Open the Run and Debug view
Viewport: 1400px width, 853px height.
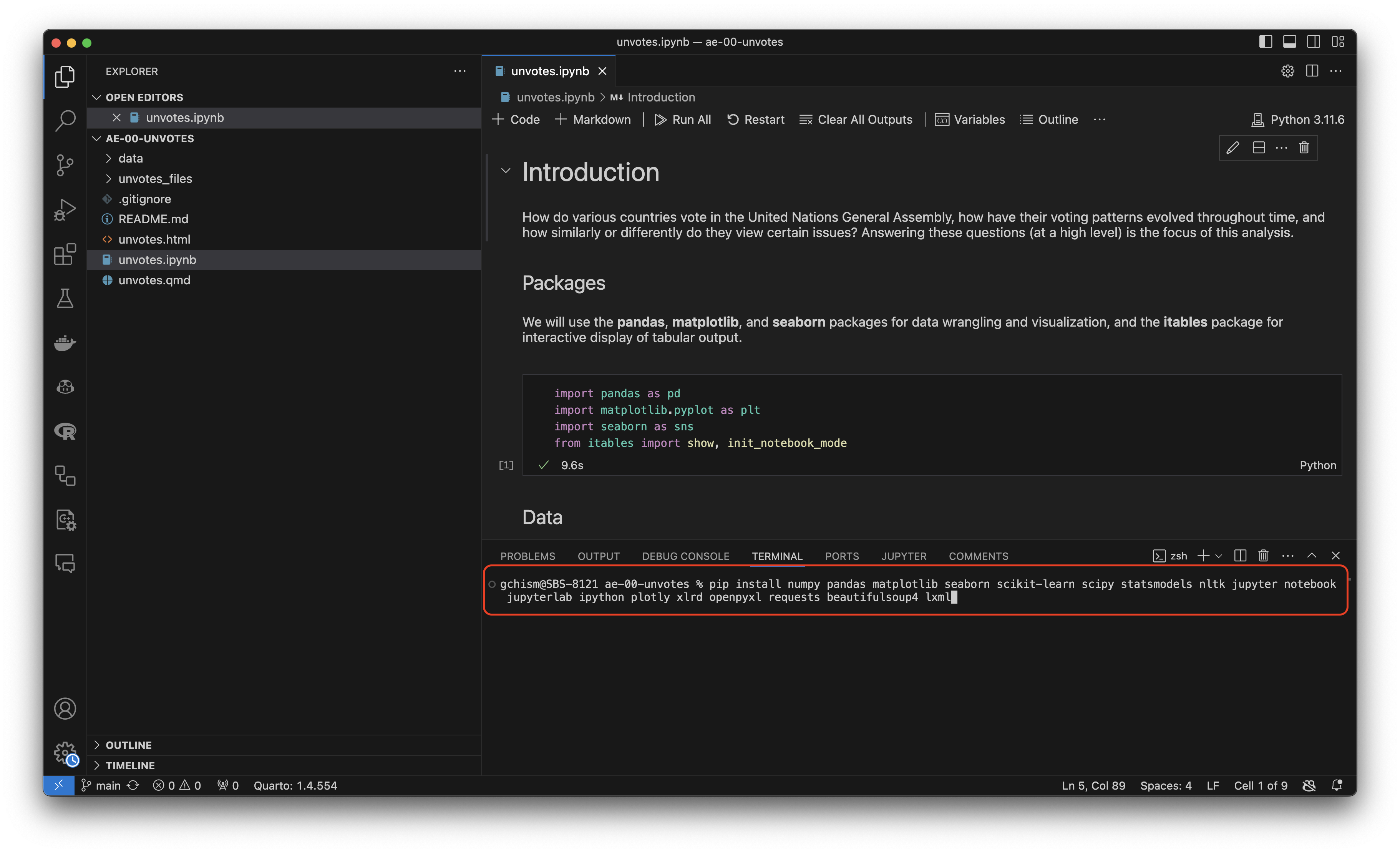coord(65,210)
